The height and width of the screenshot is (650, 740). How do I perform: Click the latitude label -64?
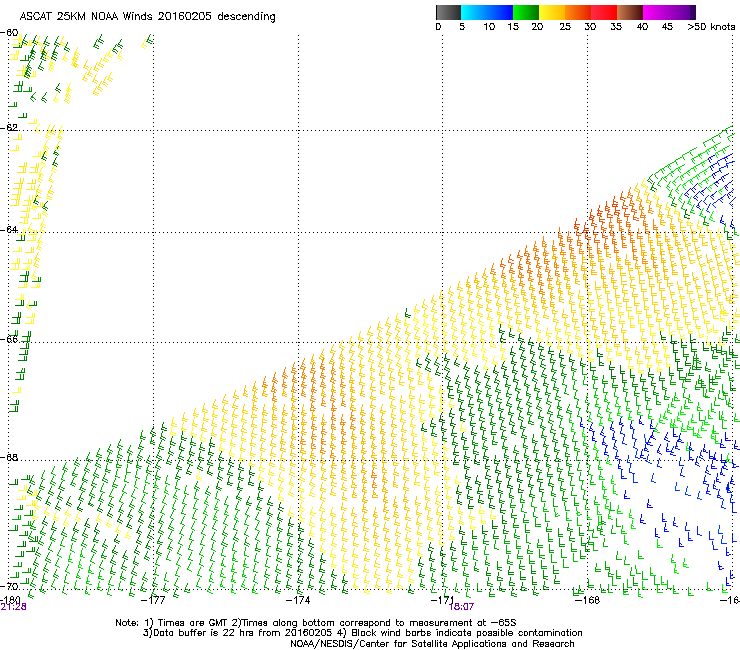point(9,230)
